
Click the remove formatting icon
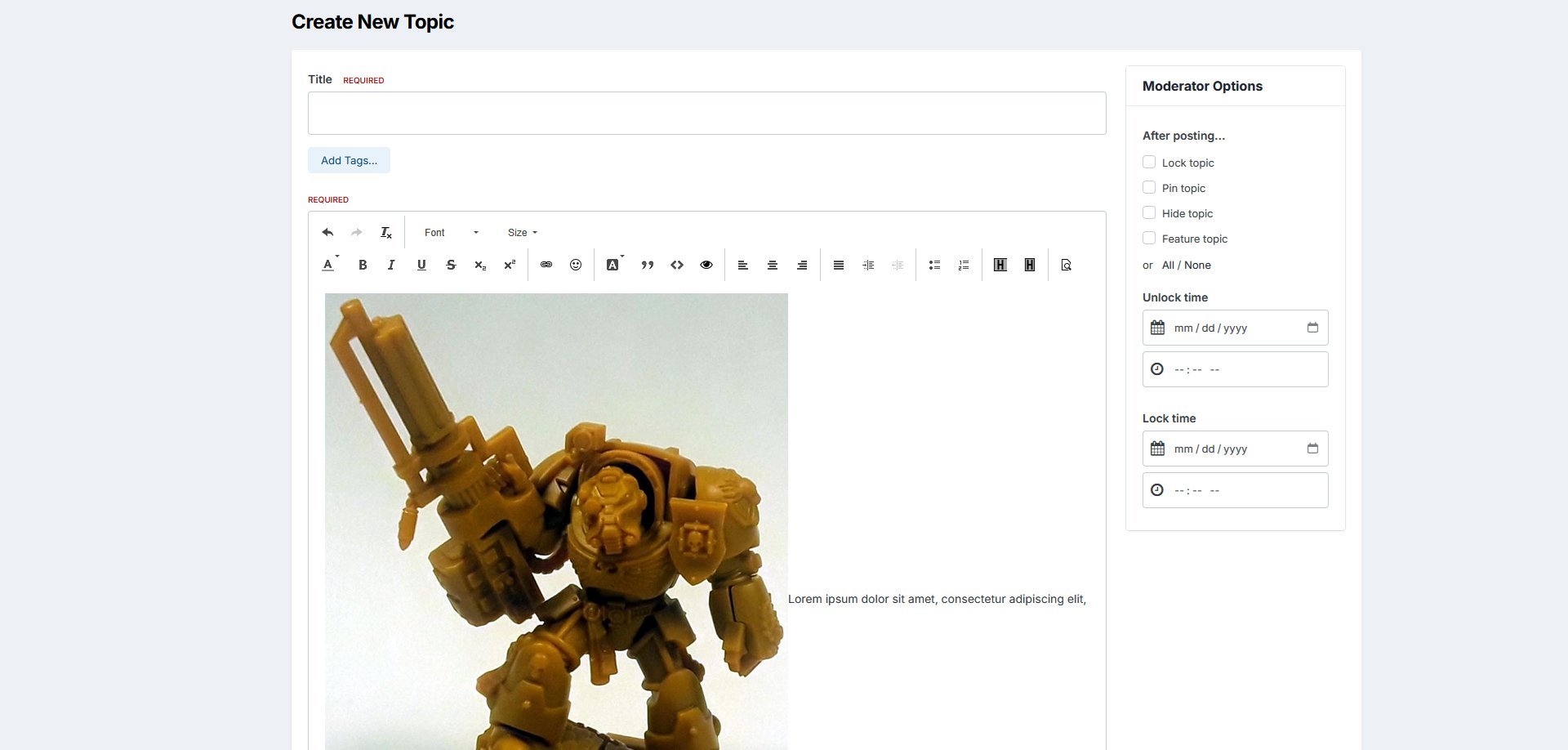[x=386, y=233]
